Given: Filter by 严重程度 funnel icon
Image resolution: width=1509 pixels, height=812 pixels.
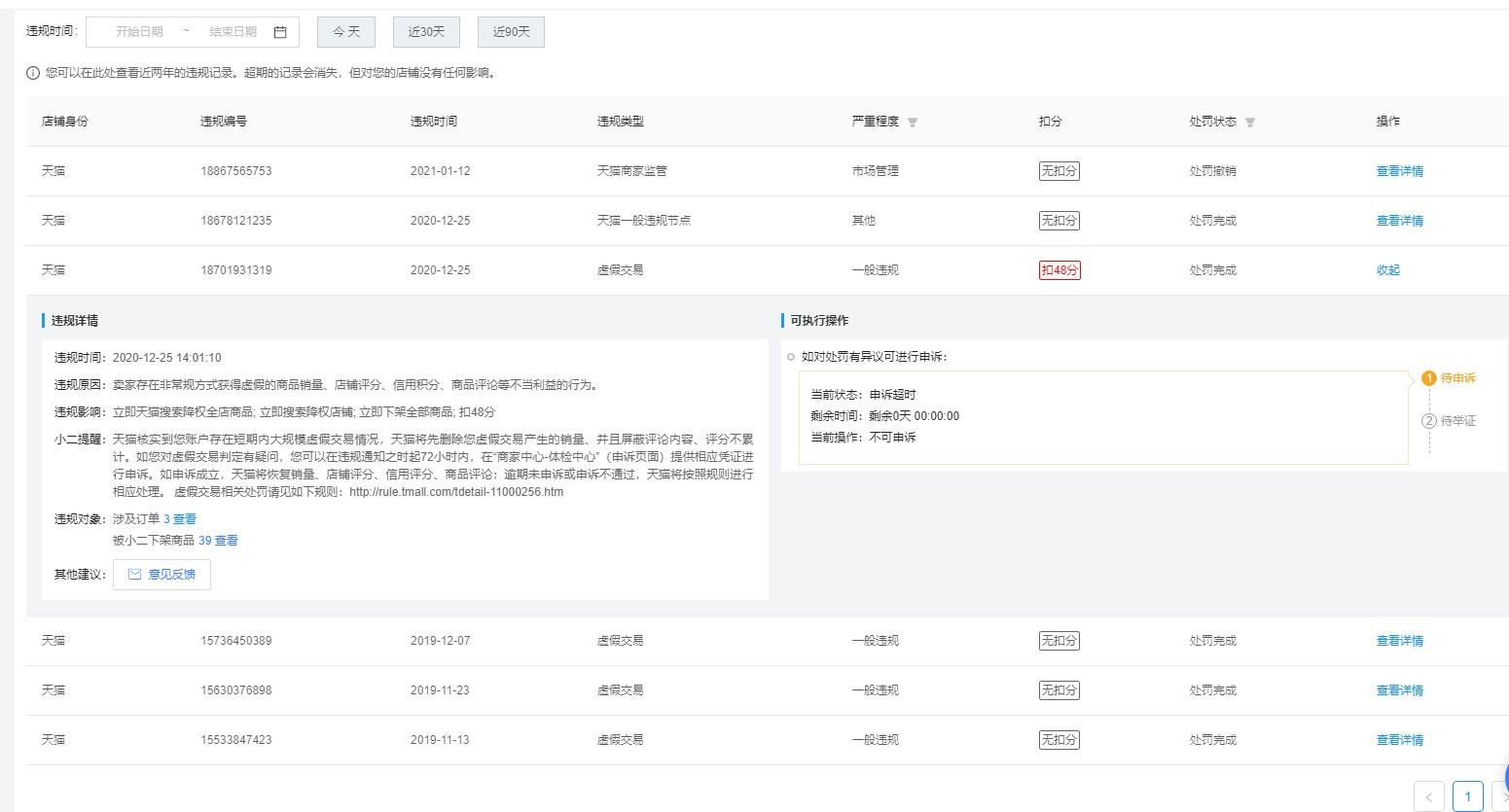Looking at the screenshot, I should pos(913,123).
